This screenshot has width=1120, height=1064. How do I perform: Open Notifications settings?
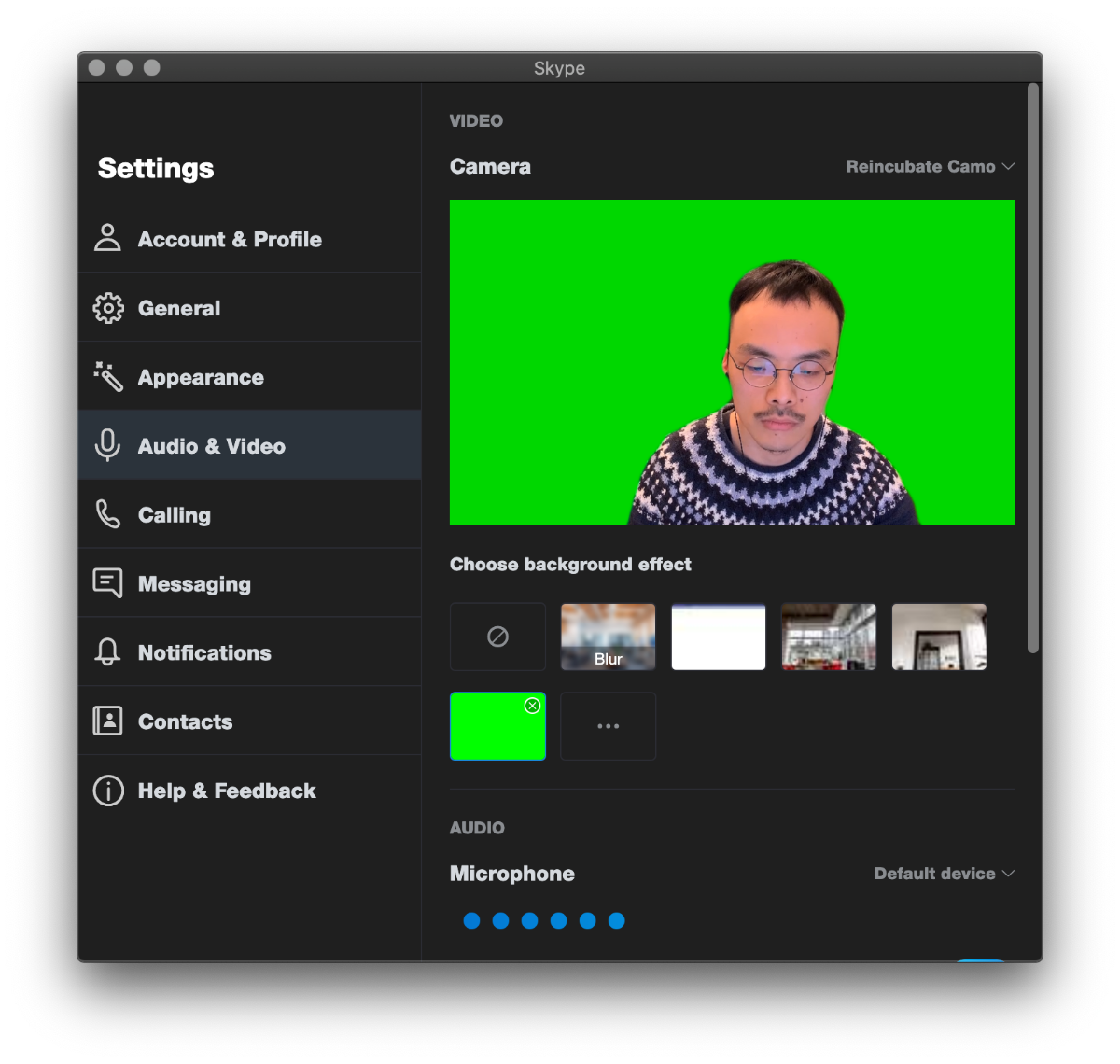coord(249,651)
